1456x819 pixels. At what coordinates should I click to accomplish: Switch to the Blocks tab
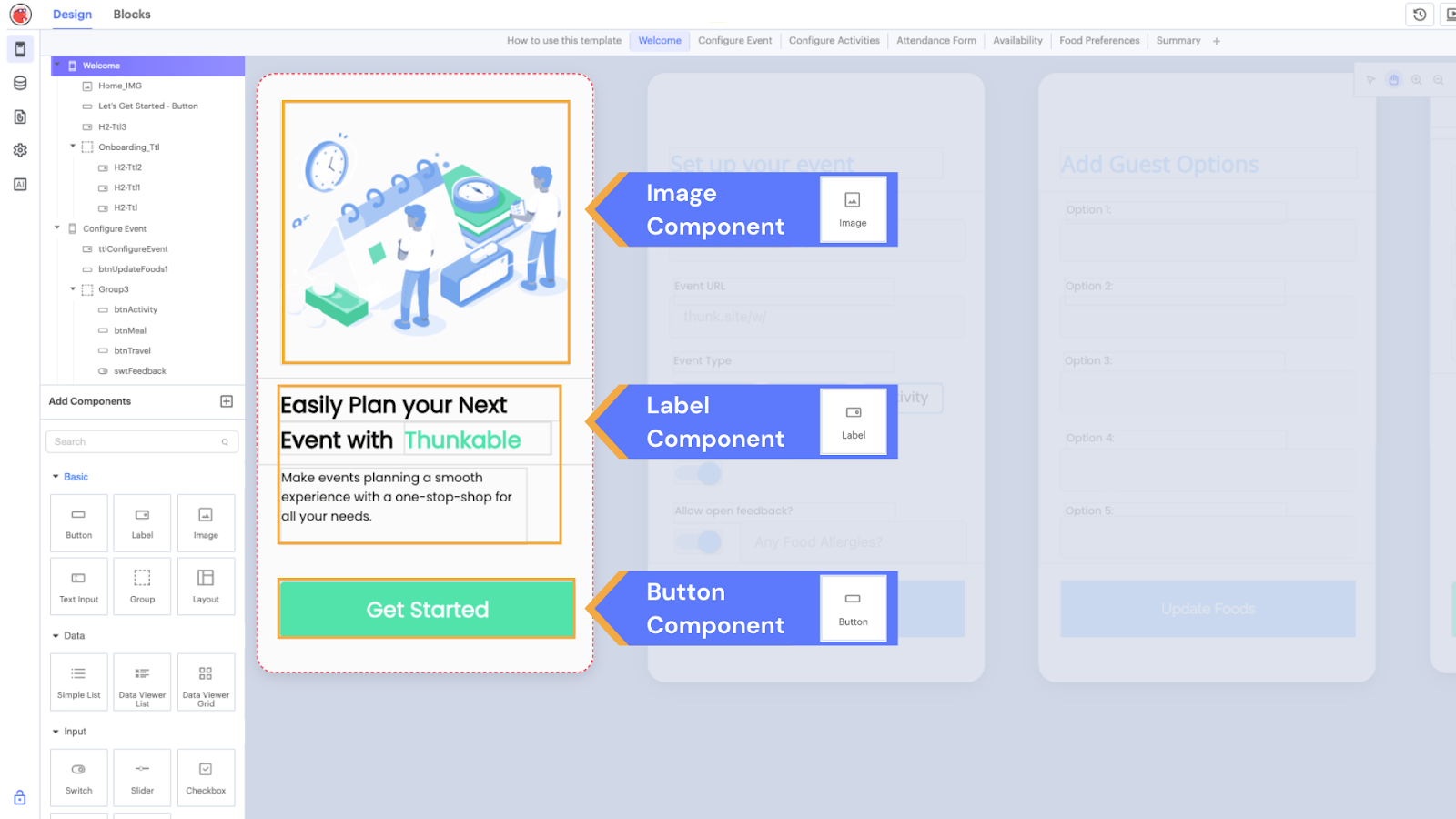point(131,15)
